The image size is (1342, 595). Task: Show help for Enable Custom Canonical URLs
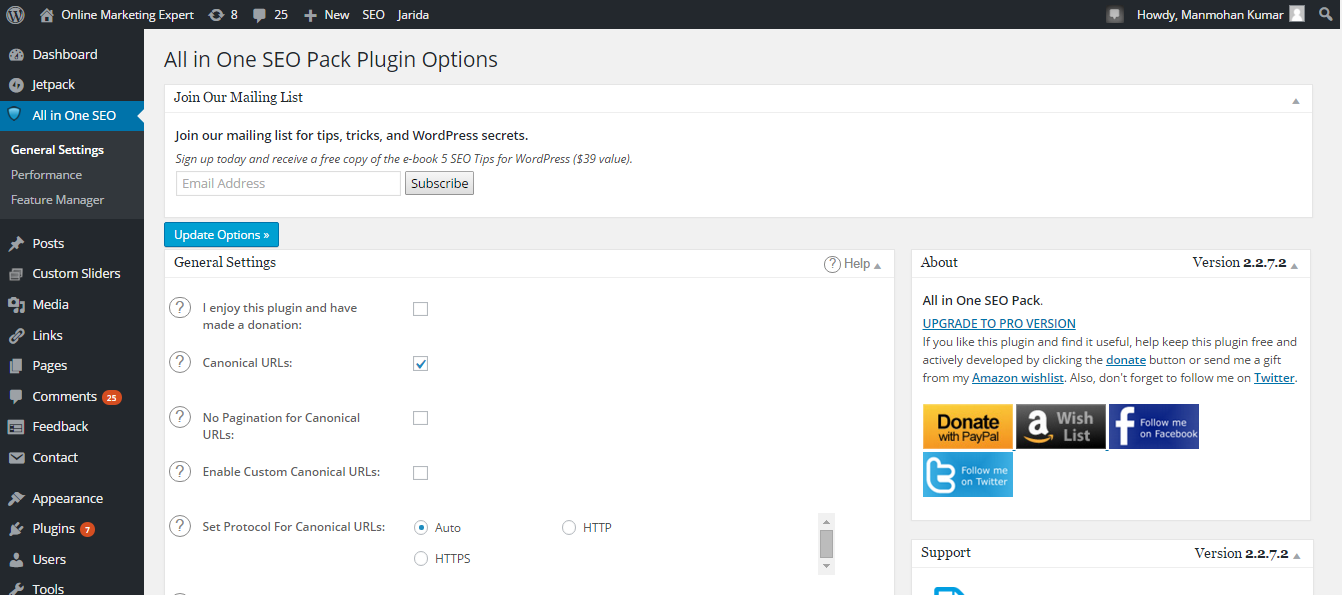[180, 471]
